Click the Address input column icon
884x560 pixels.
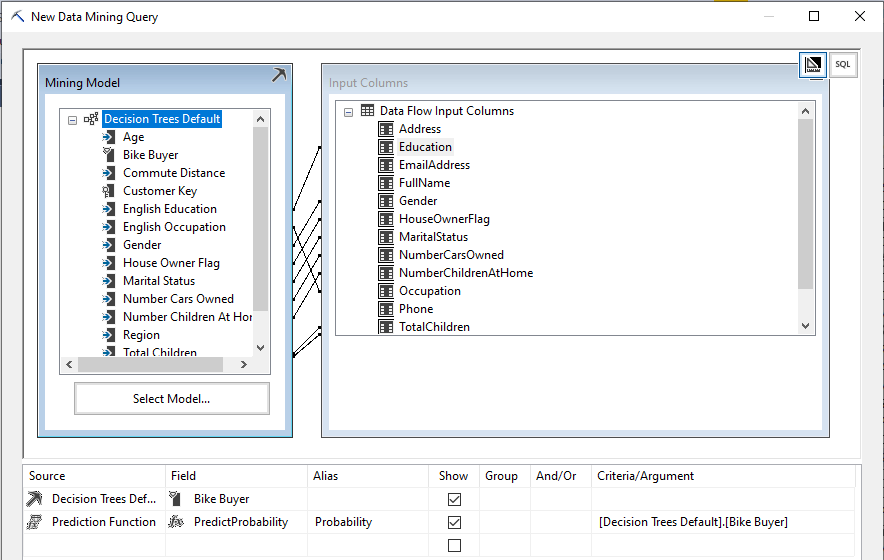tap(386, 129)
